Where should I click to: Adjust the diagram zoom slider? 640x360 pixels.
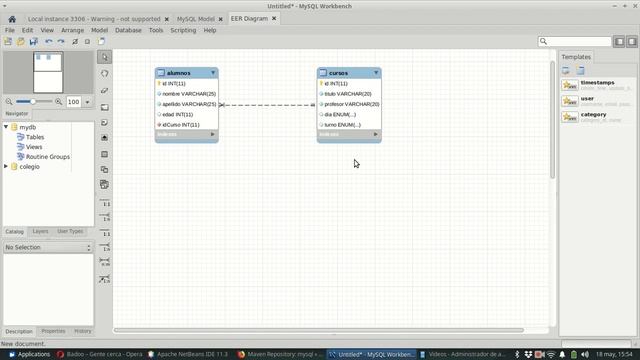[x=33, y=102]
